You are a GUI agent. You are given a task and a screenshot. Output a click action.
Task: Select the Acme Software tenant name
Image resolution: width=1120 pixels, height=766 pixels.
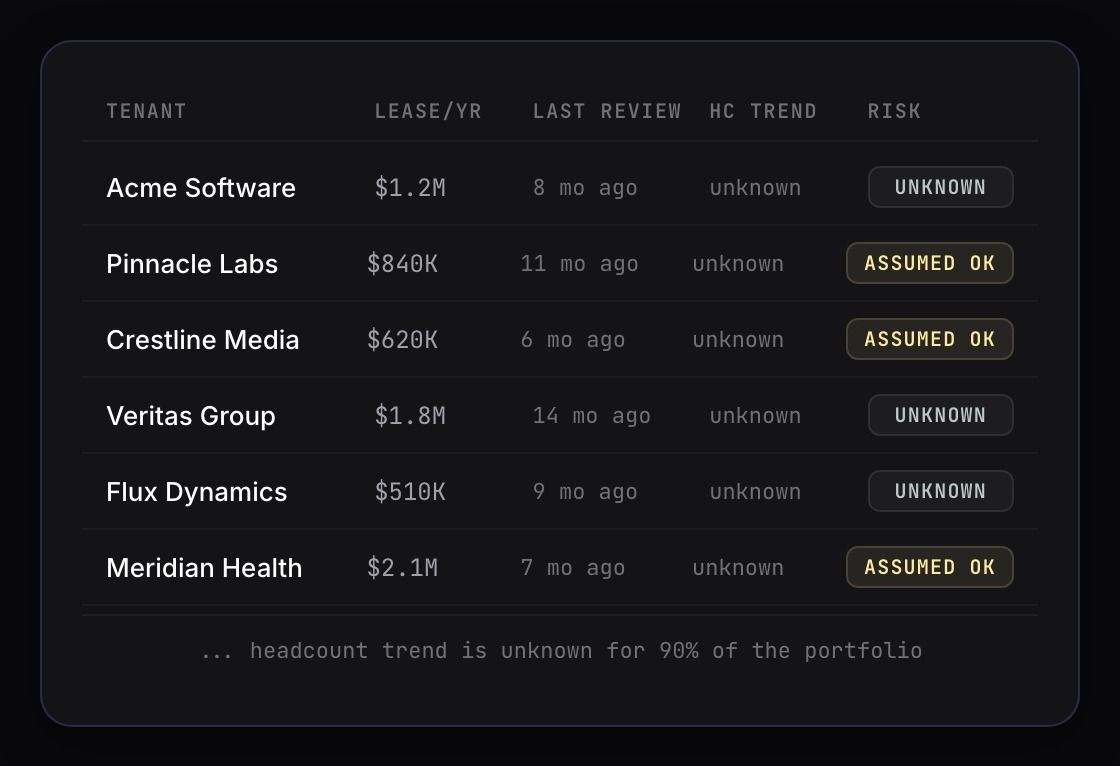(x=201, y=188)
